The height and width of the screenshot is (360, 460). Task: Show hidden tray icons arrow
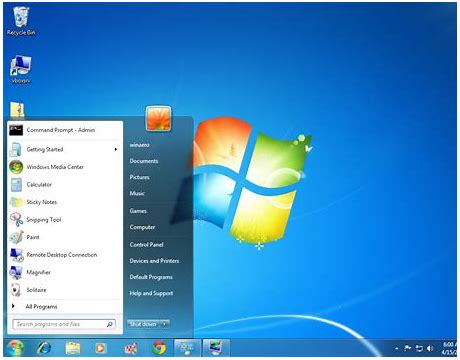point(397,348)
